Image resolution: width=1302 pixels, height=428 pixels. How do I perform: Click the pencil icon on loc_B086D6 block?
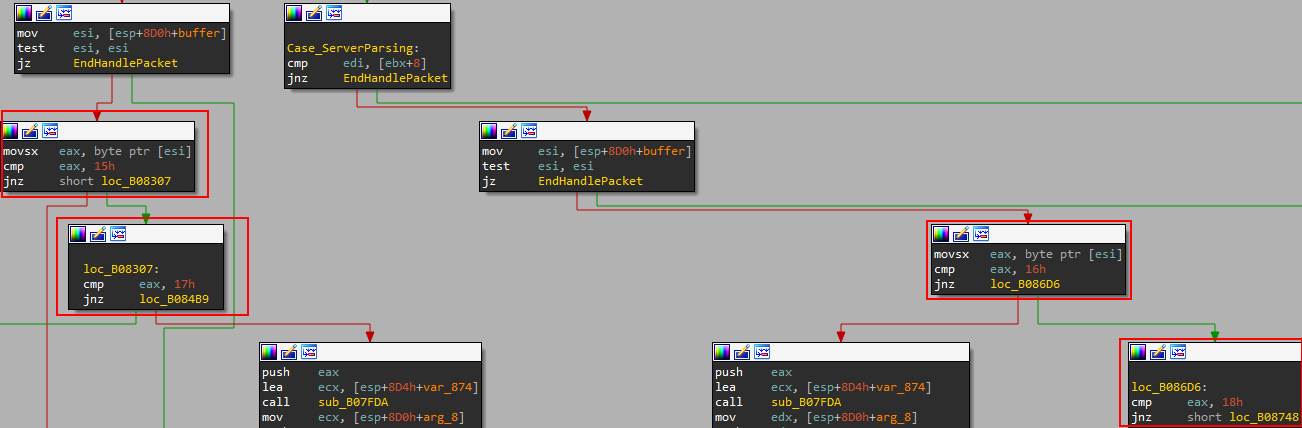tap(1158, 352)
